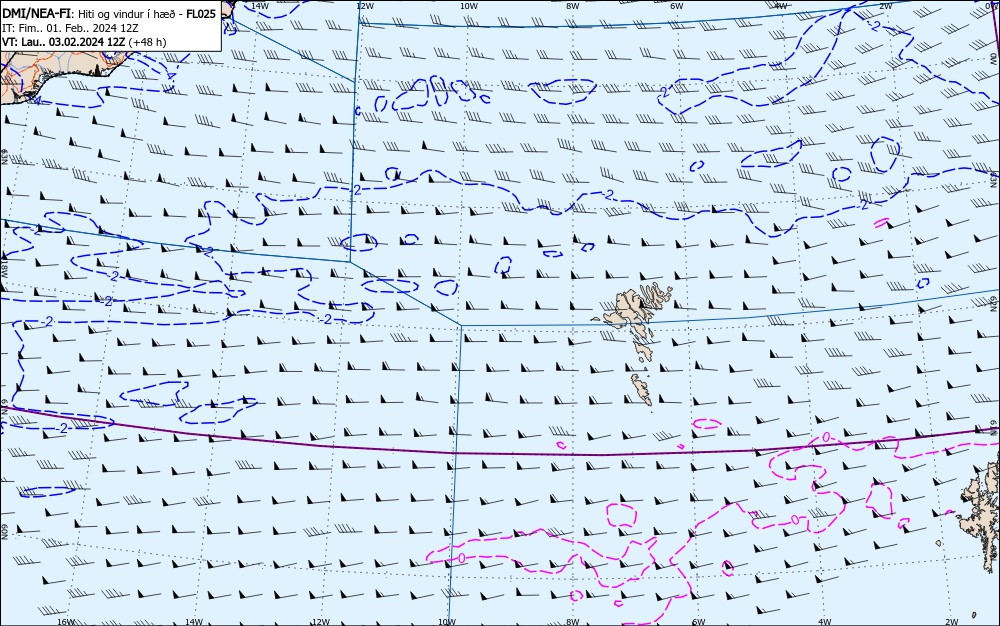The image size is (1000, 626).
Task: Click the 63N latitude label on the left edge
Action: 4,157
